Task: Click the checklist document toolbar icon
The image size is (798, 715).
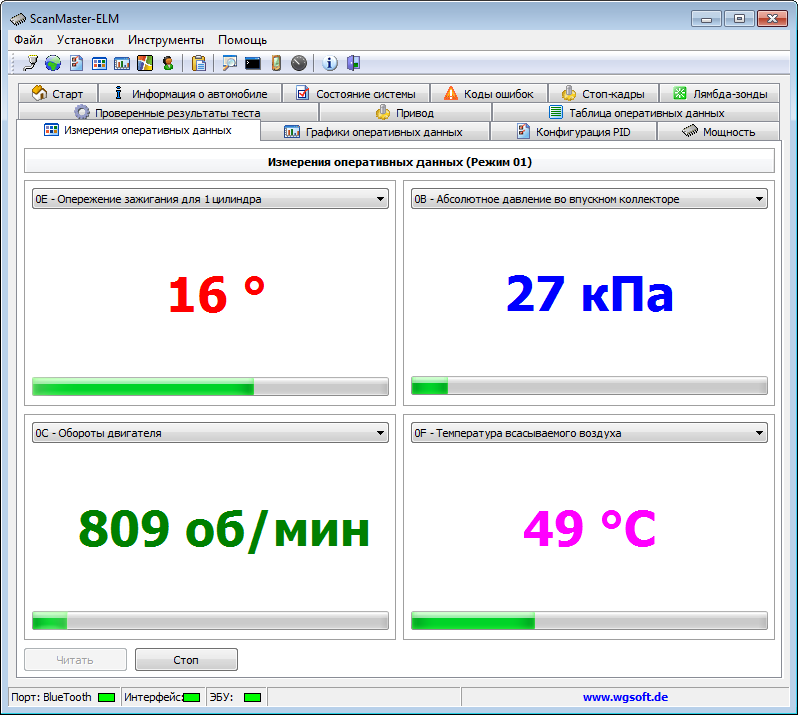Action: click(x=76, y=63)
